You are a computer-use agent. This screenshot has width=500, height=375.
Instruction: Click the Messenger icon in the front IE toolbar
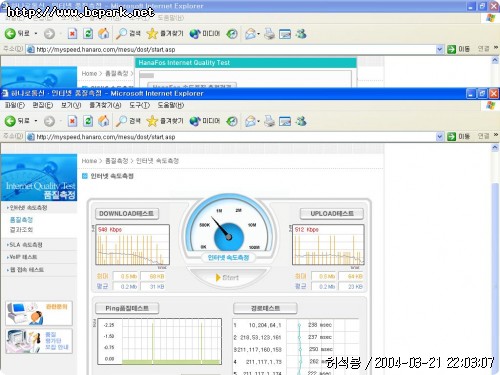pyautogui.click(x=301, y=121)
